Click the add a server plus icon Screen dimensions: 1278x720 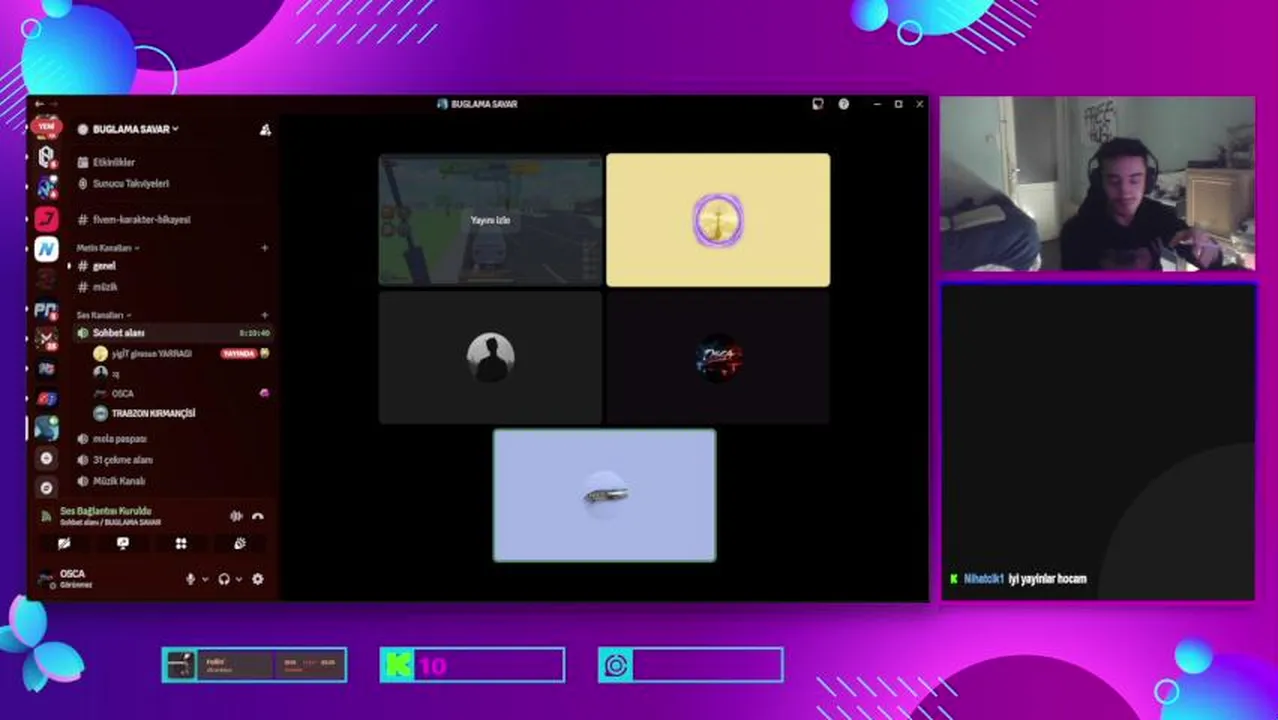coord(46,458)
